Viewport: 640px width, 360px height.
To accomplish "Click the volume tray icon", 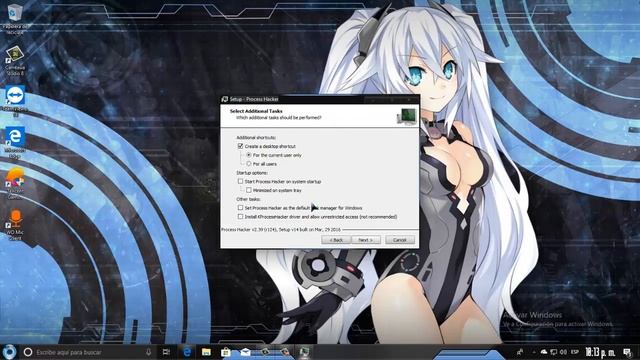I will click(564, 352).
